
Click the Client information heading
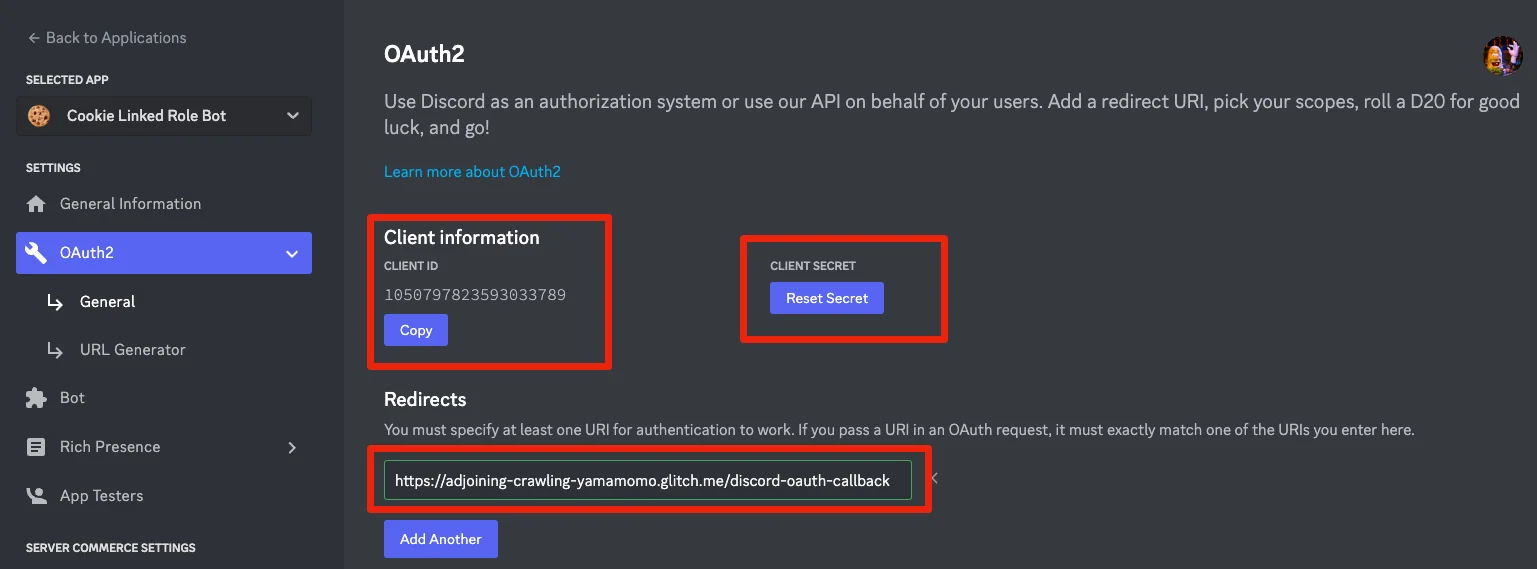462,238
